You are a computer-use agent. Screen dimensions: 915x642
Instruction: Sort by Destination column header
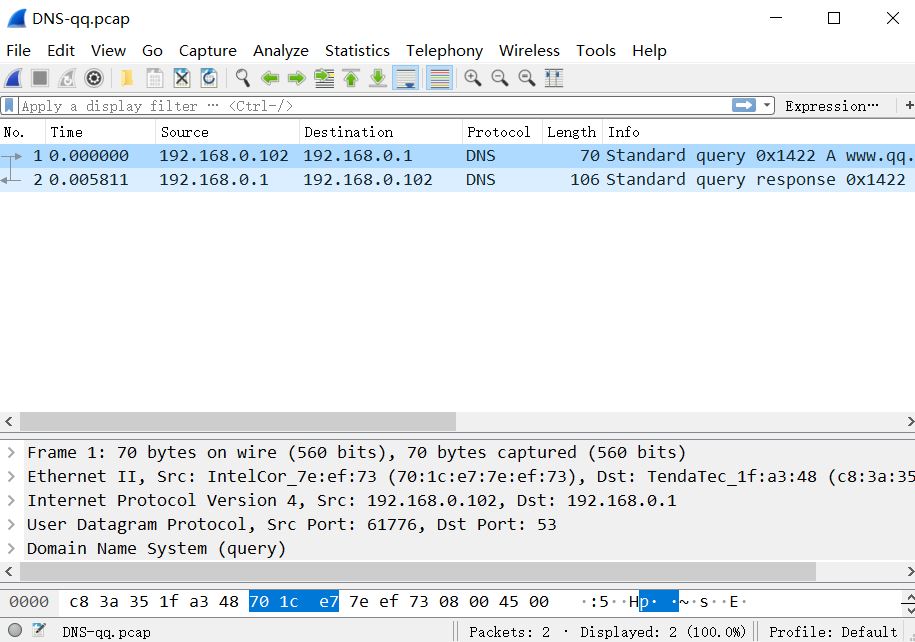(380, 132)
